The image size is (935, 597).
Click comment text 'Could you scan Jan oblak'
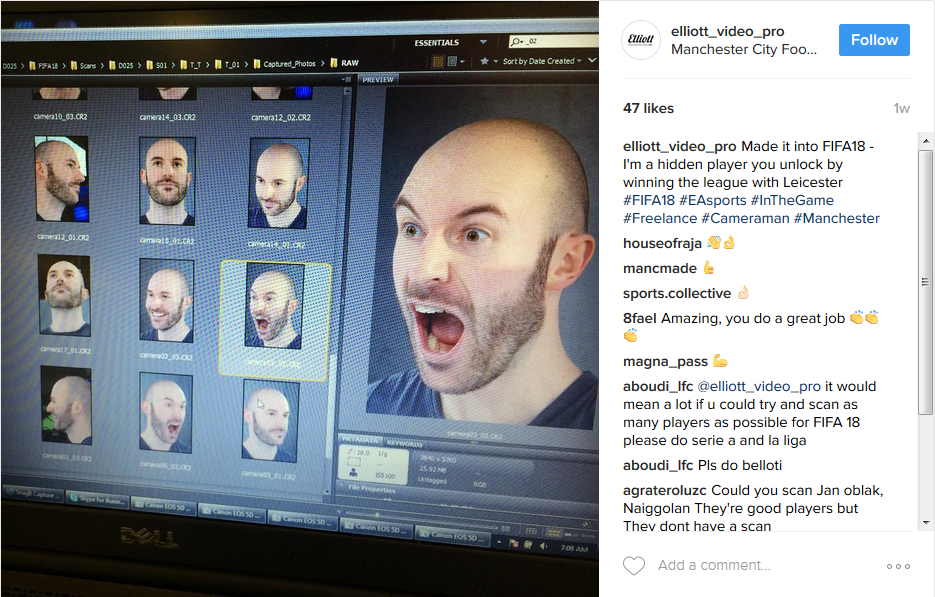coord(797,490)
